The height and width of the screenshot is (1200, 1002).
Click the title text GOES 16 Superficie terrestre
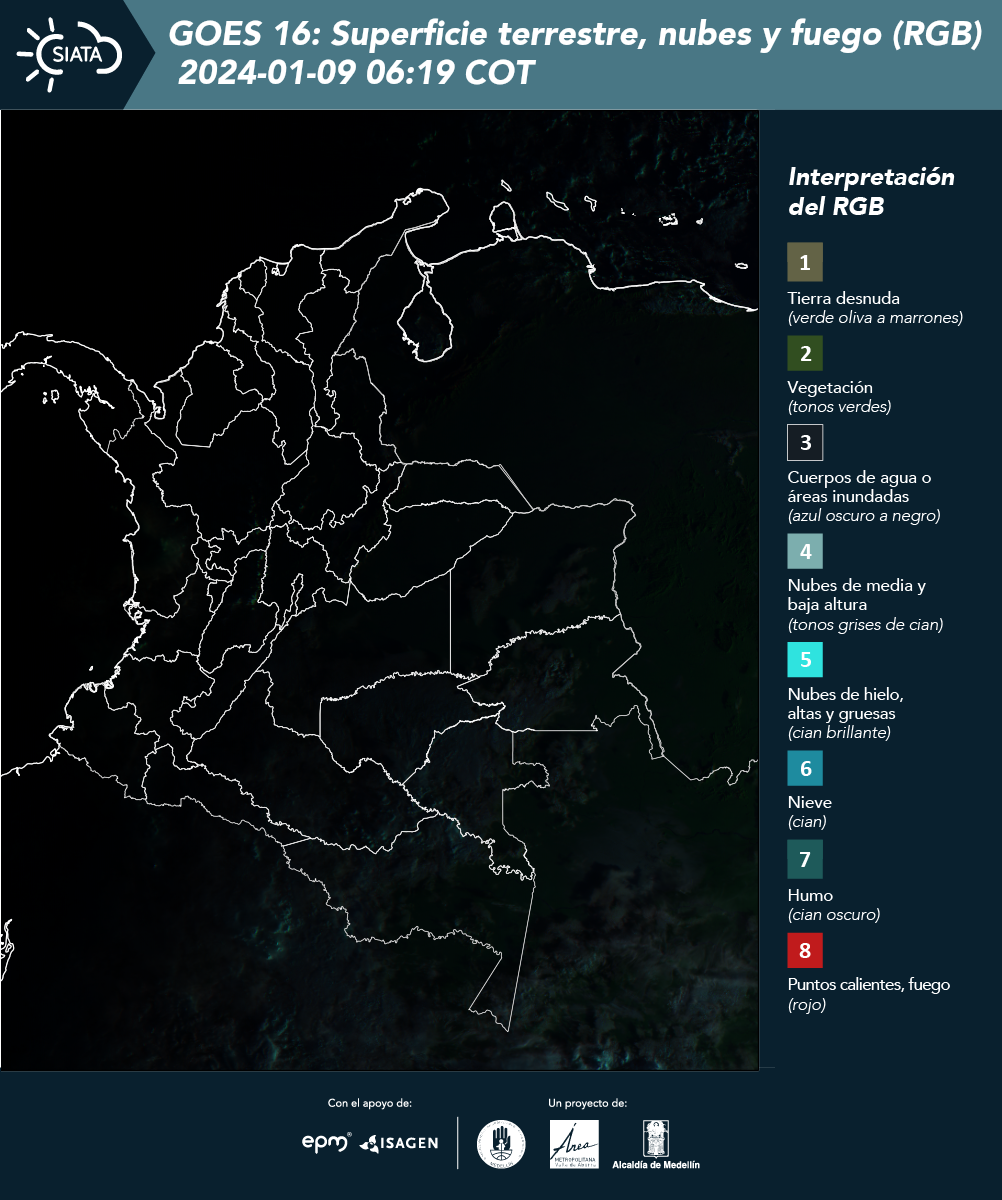coord(576,35)
